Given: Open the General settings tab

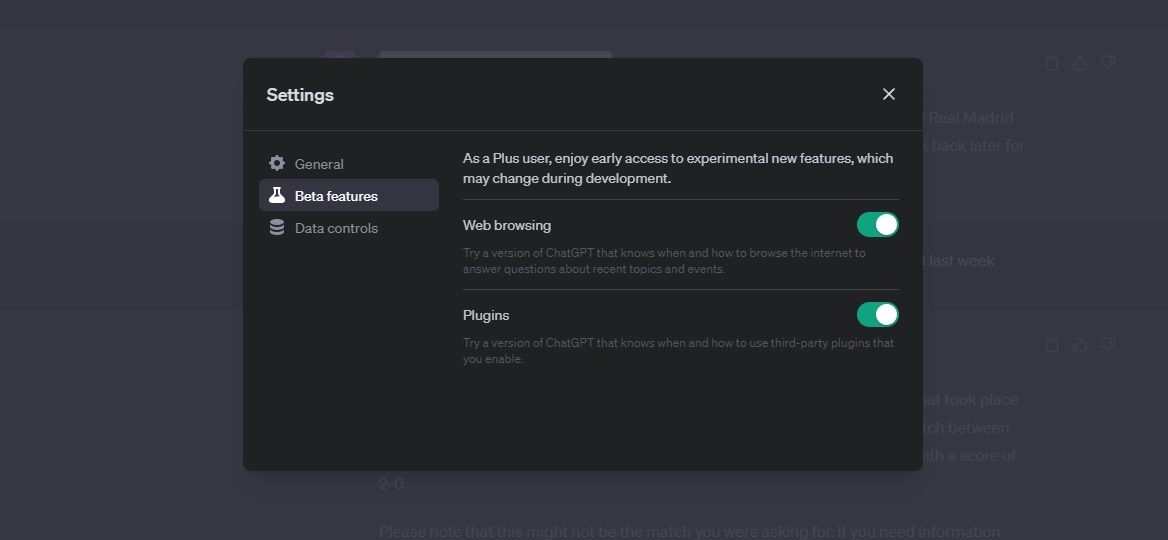Looking at the screenshot, I should pyautogui.click(x=318, y=164).
